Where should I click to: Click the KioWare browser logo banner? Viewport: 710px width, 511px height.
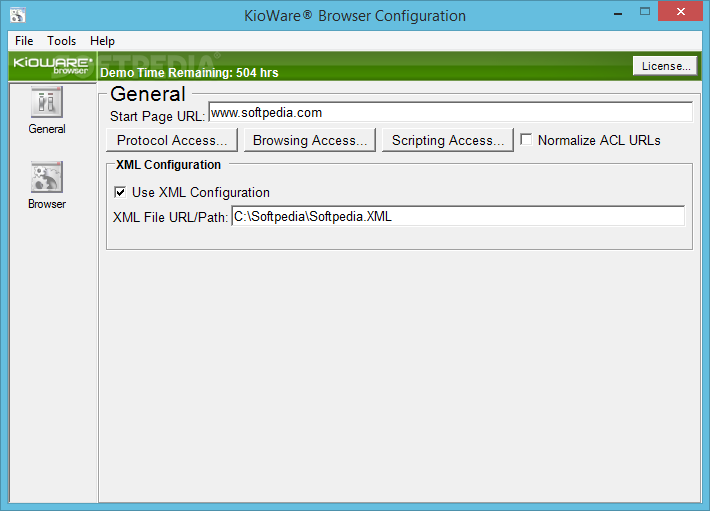pyautogui.click(x=53, y=66)
